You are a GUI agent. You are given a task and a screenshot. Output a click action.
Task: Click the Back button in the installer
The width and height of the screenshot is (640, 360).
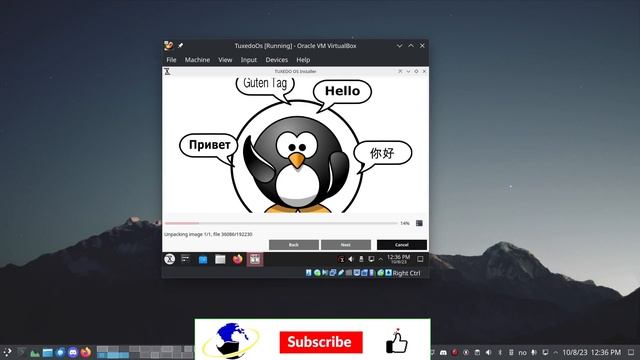pyautogui.click(x=294, y=244)
